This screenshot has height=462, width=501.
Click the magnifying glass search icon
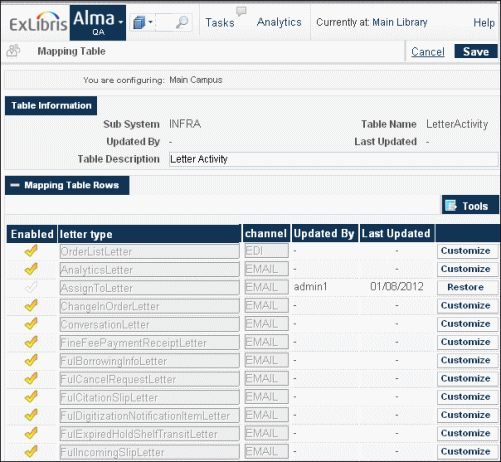[x=182, y=22]
